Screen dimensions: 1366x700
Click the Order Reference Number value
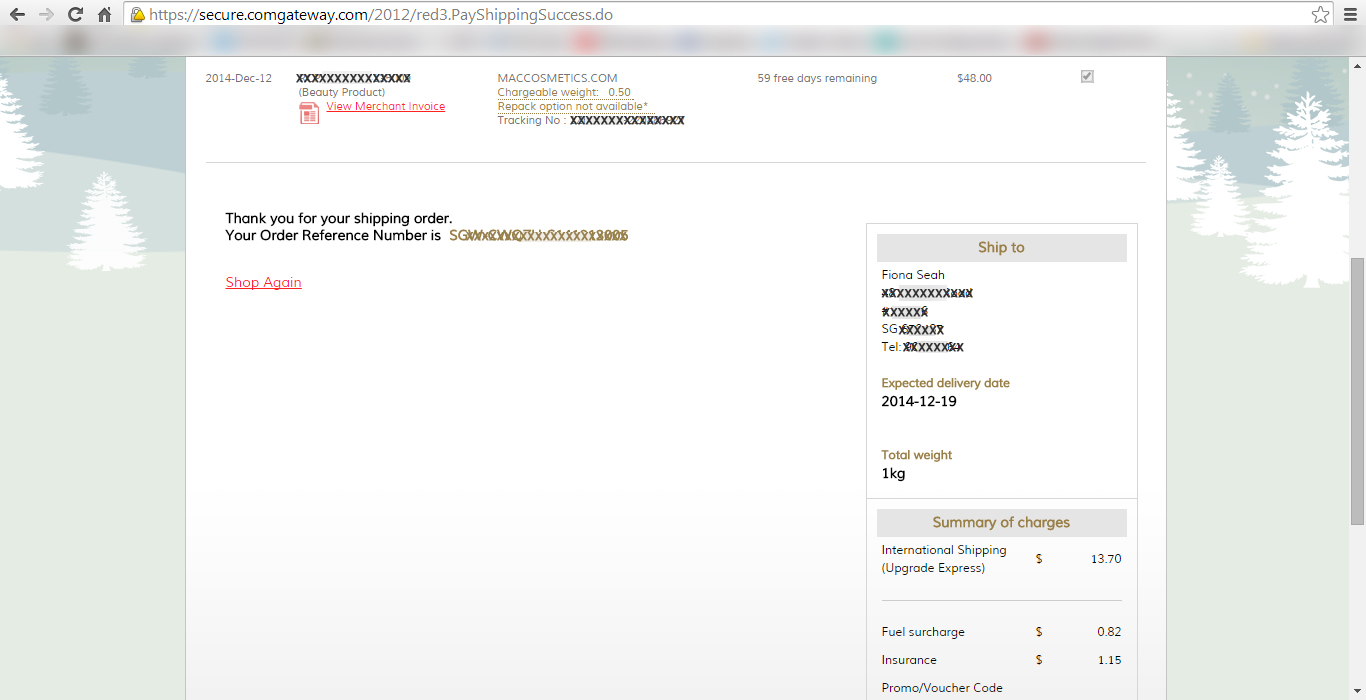[x=538, y=236]
